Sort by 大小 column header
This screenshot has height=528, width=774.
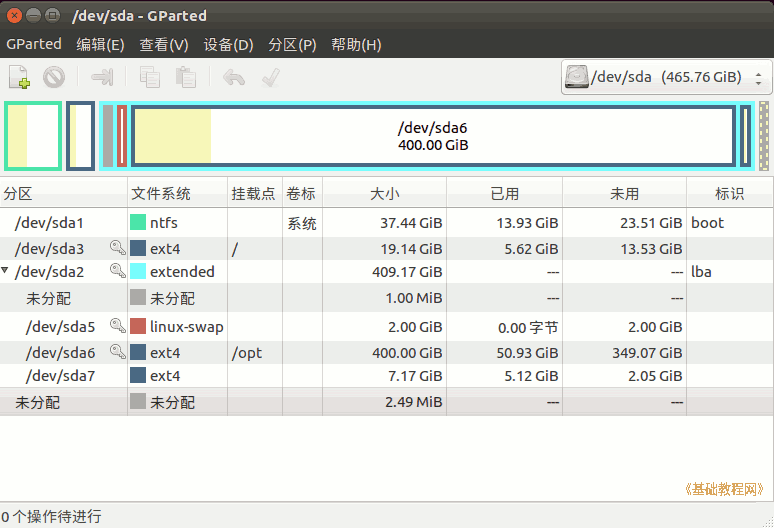click(385, 193)
